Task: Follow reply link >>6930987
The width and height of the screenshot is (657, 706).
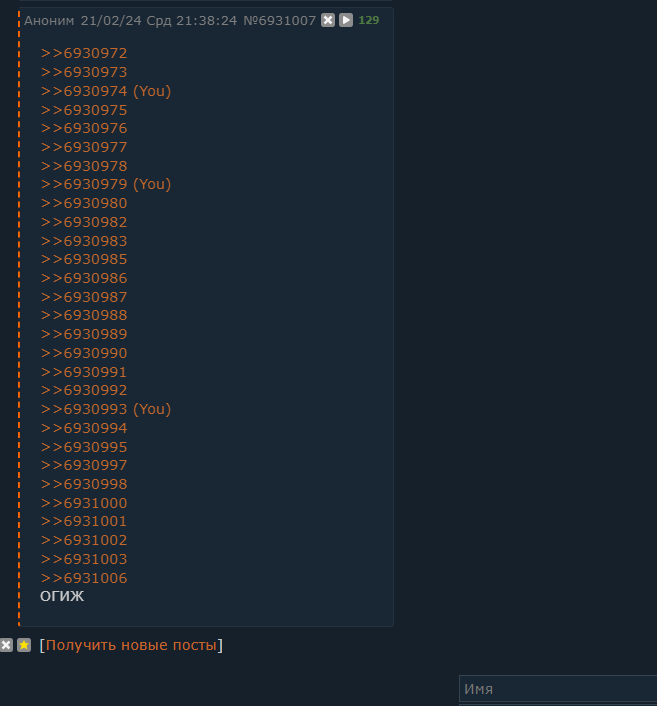Action: tap(84, 297)
